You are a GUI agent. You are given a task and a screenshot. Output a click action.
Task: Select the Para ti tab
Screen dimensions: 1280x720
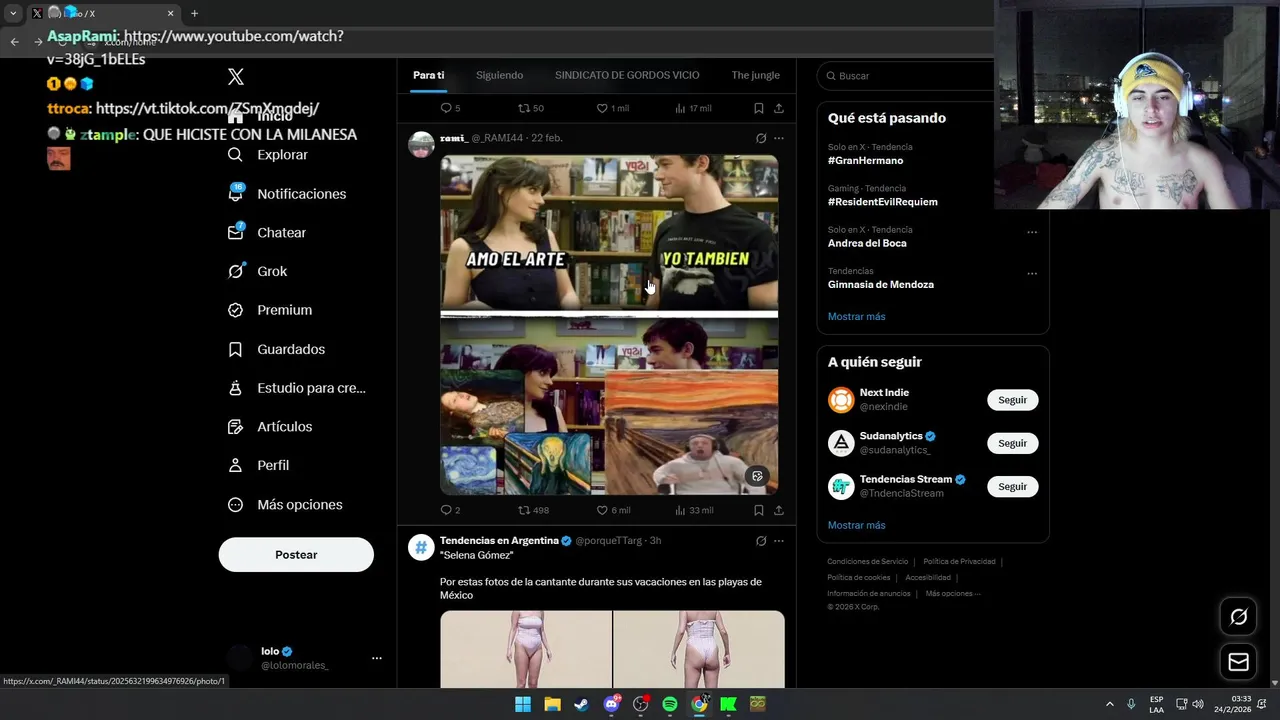tap(428, 75)
